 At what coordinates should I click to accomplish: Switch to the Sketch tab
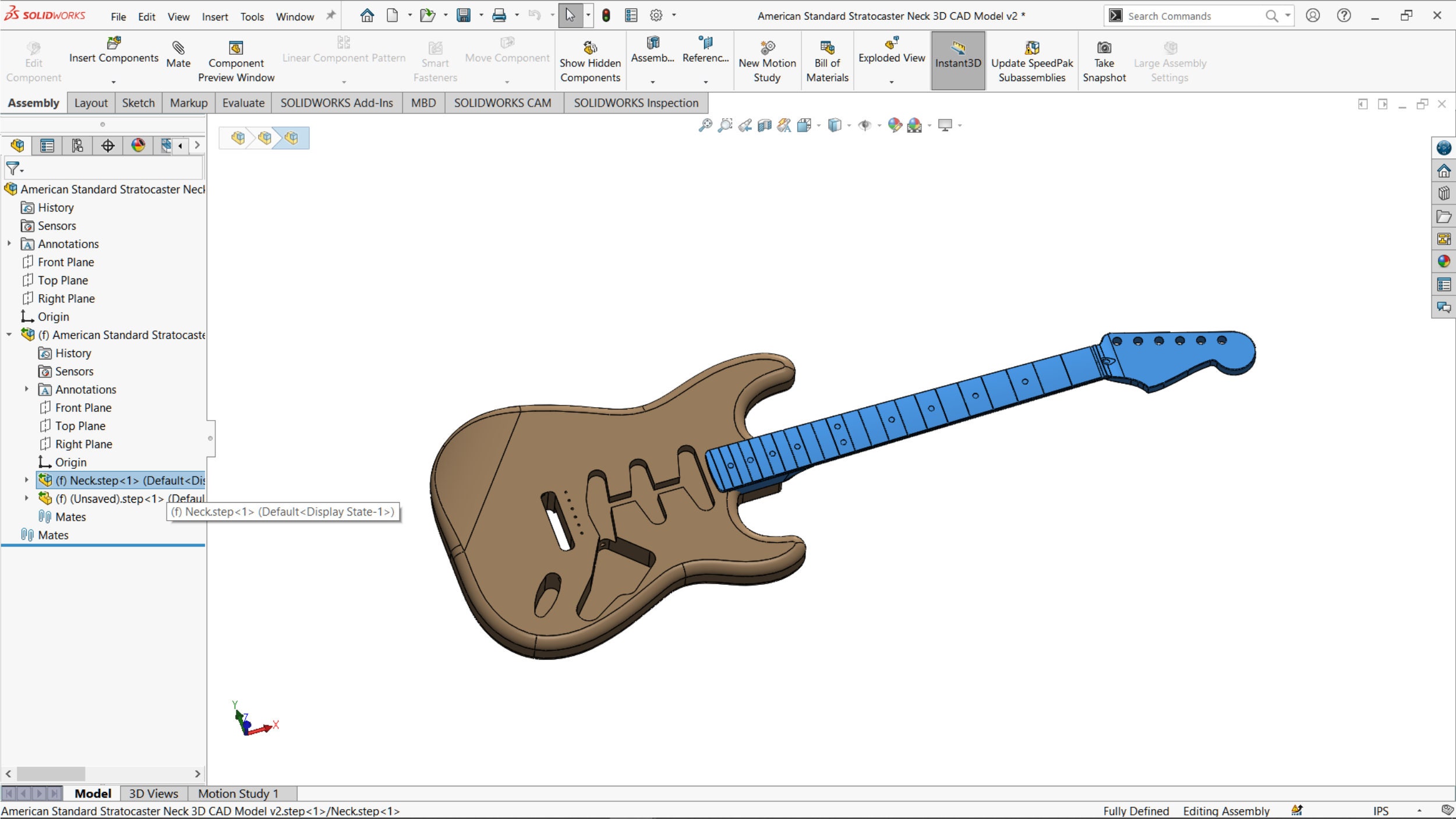click(139, 103)
